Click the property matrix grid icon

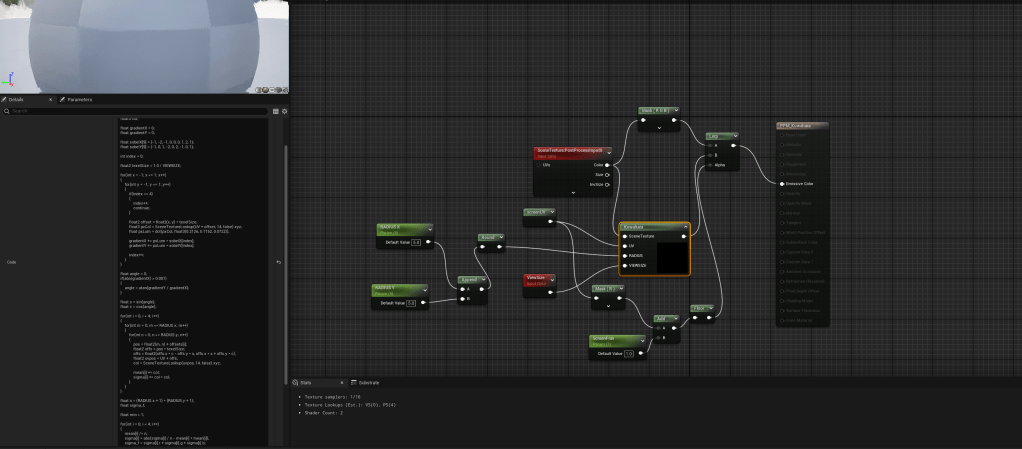(x=276, y=111)
